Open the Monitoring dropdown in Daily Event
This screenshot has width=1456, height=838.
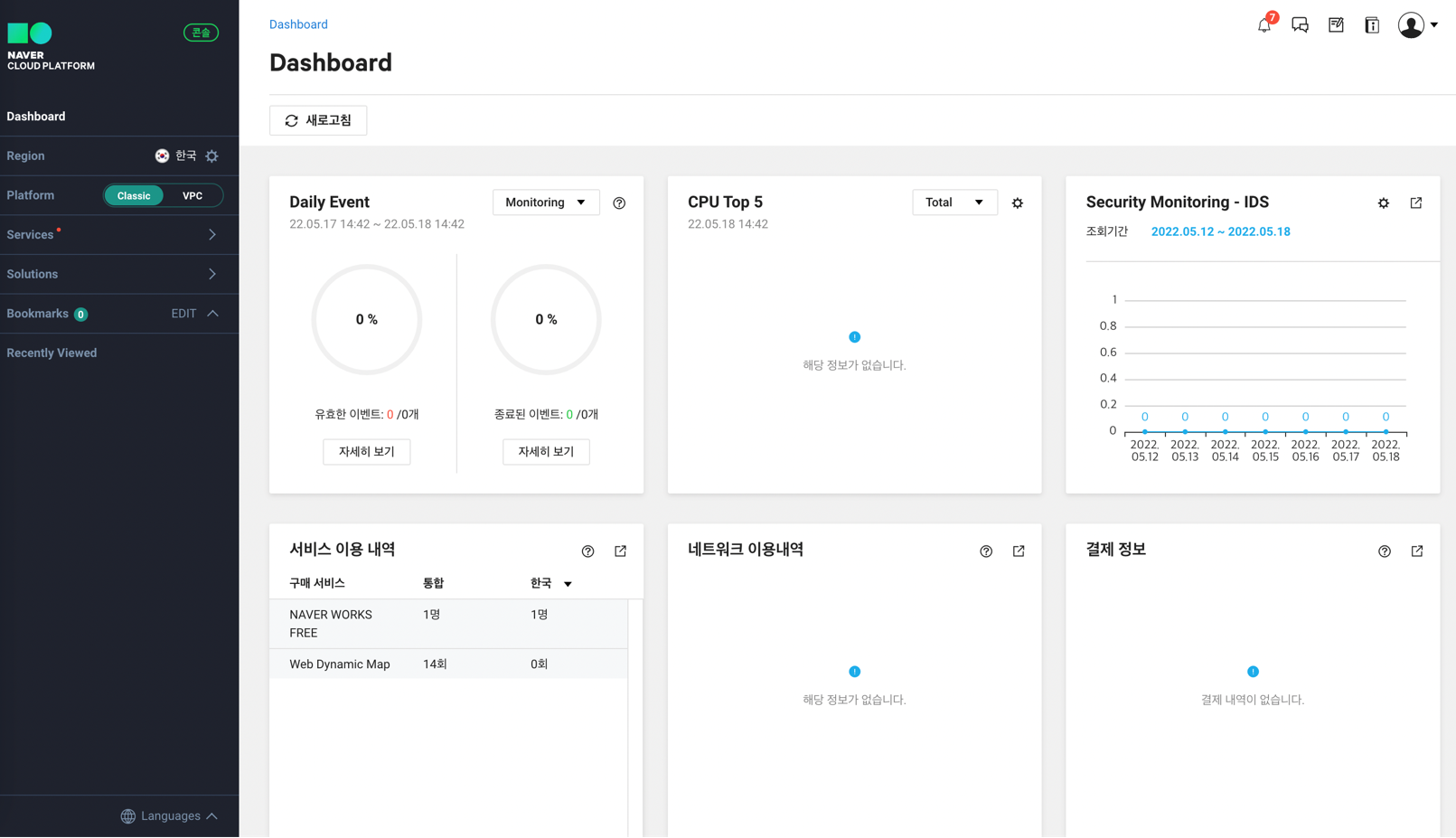tap(546, 202)
